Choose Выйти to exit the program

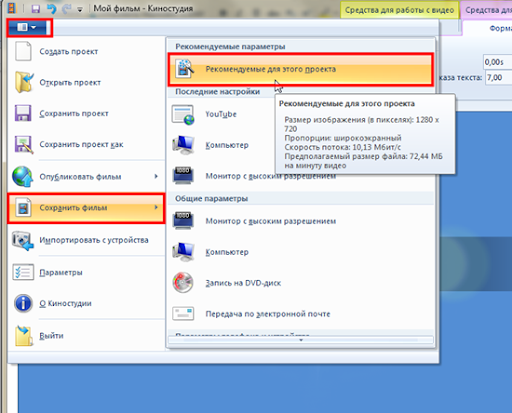(x=87, y=335)
